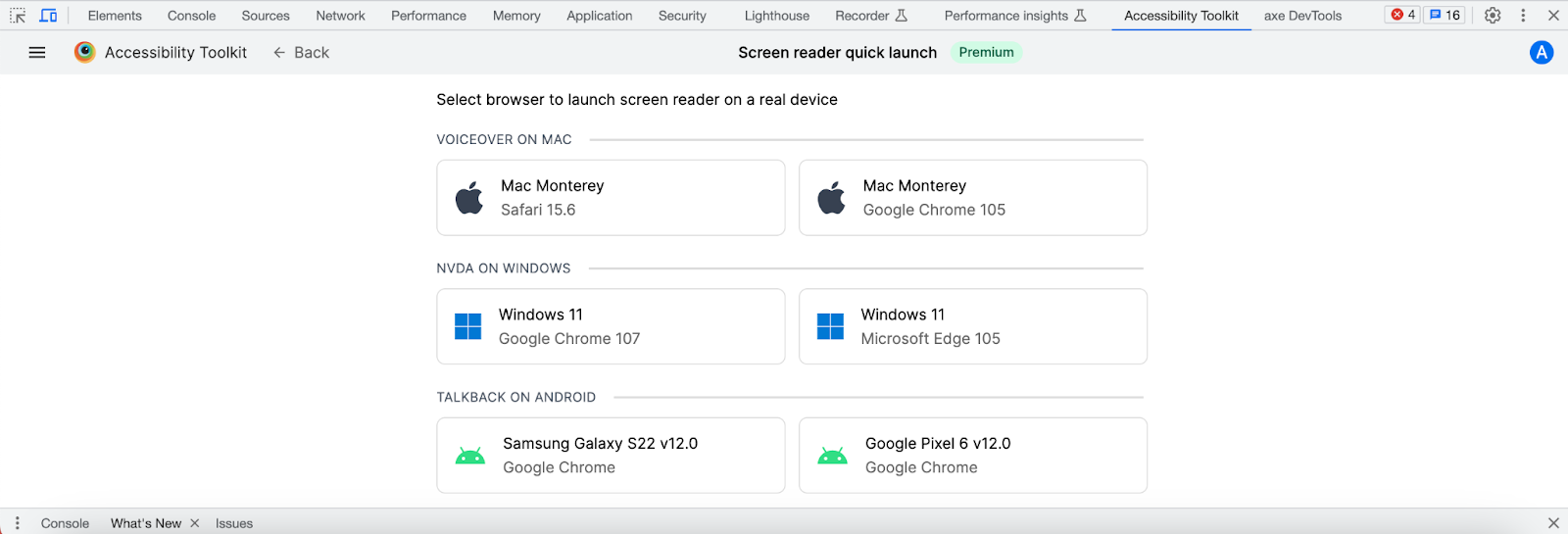Toggle the device toolbar icon
Image resolution: width=1568 pixels, height=534 pixels.
click(x=48, y=16)
